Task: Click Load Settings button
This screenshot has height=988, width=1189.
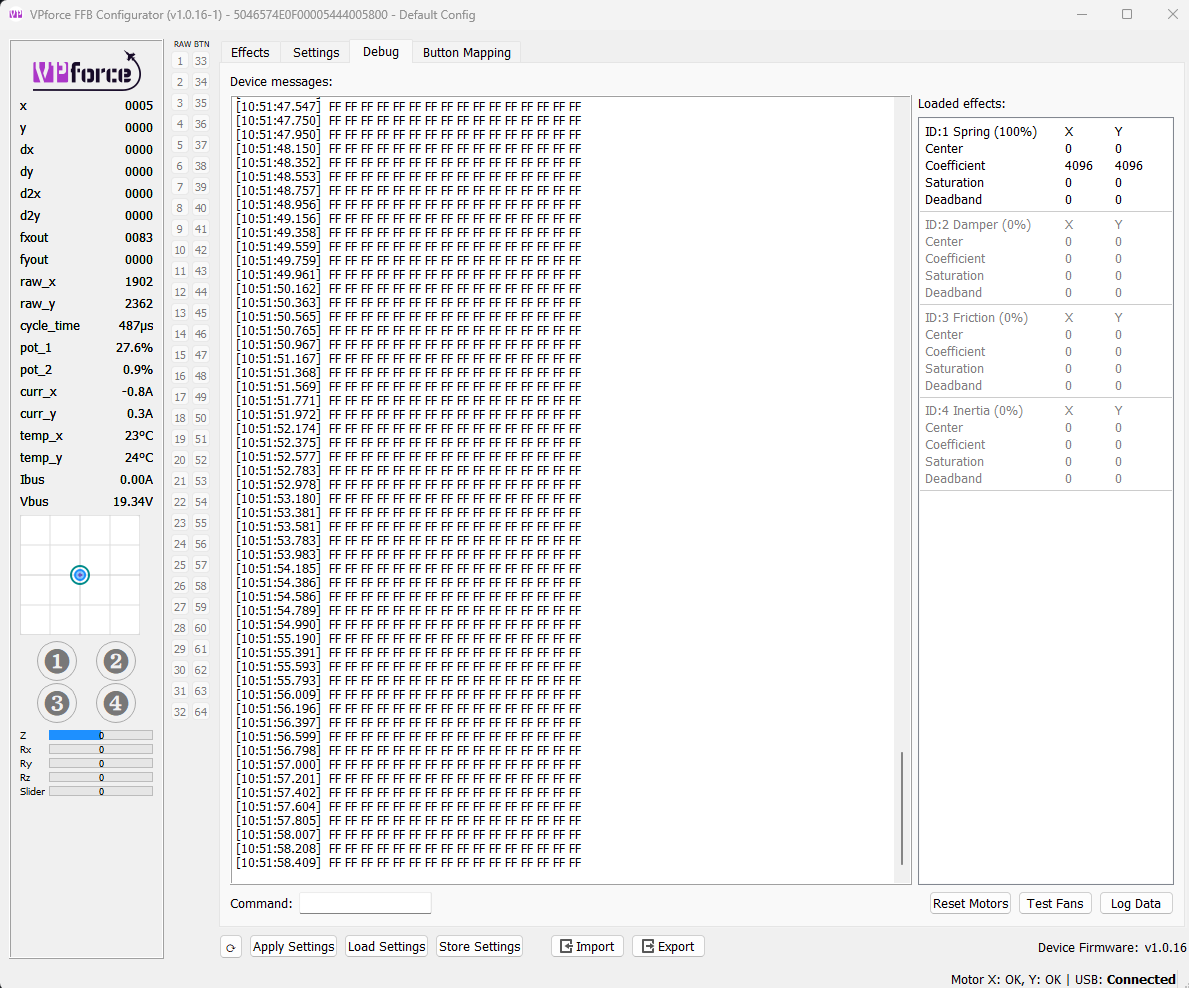Action: pyautogui.click(x=387, y=946)
